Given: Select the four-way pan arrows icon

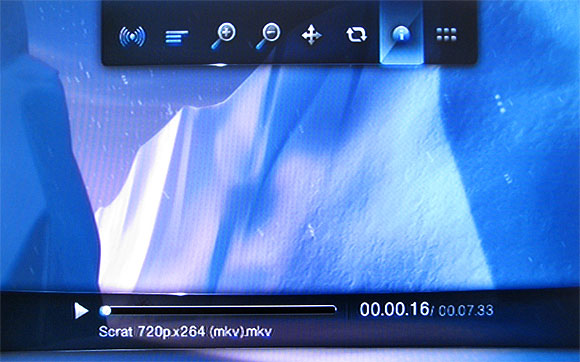Looking at the screenshot, I should (311, 35).
